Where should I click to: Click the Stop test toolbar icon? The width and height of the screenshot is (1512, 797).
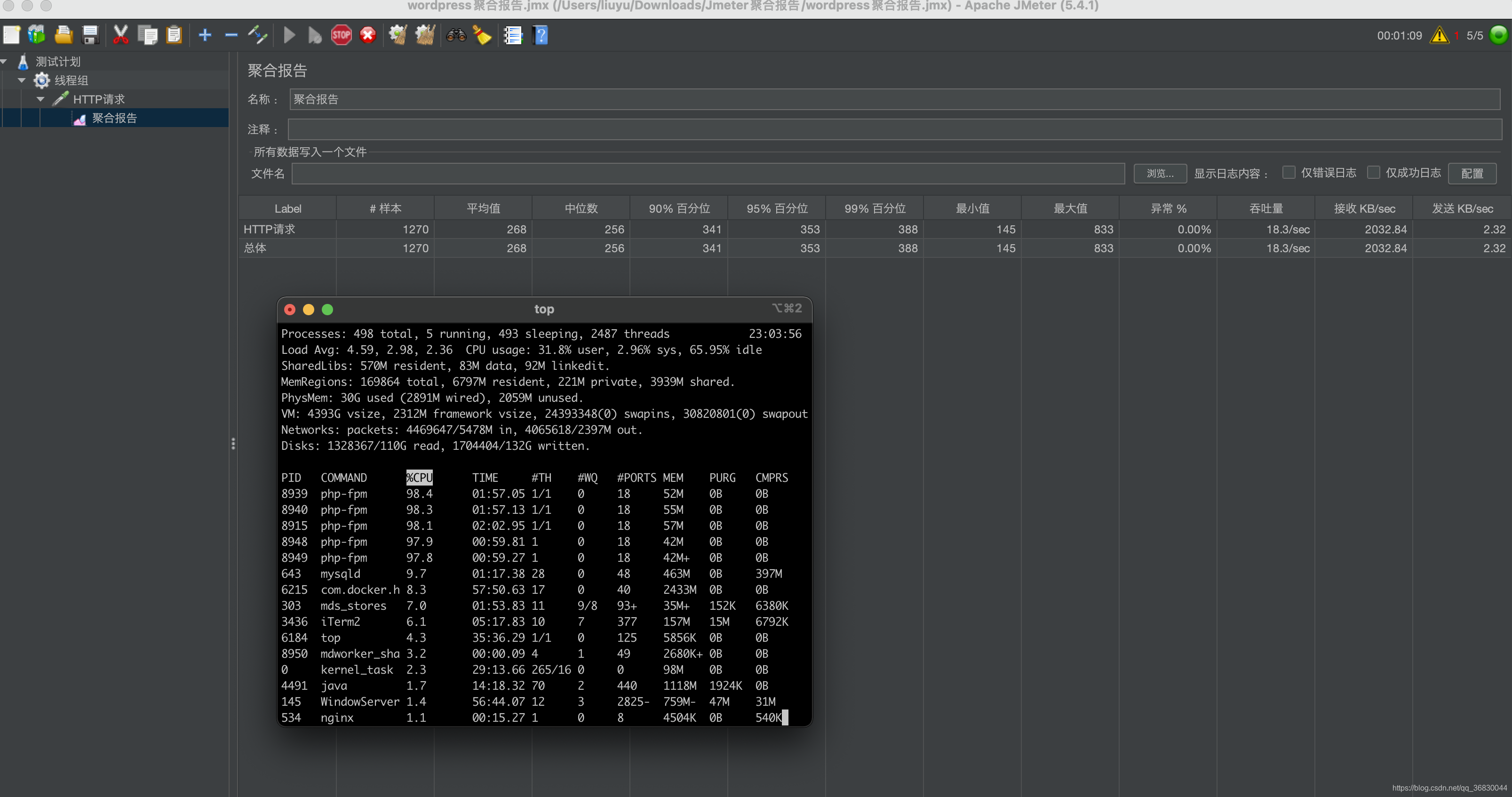click(341, 35)
